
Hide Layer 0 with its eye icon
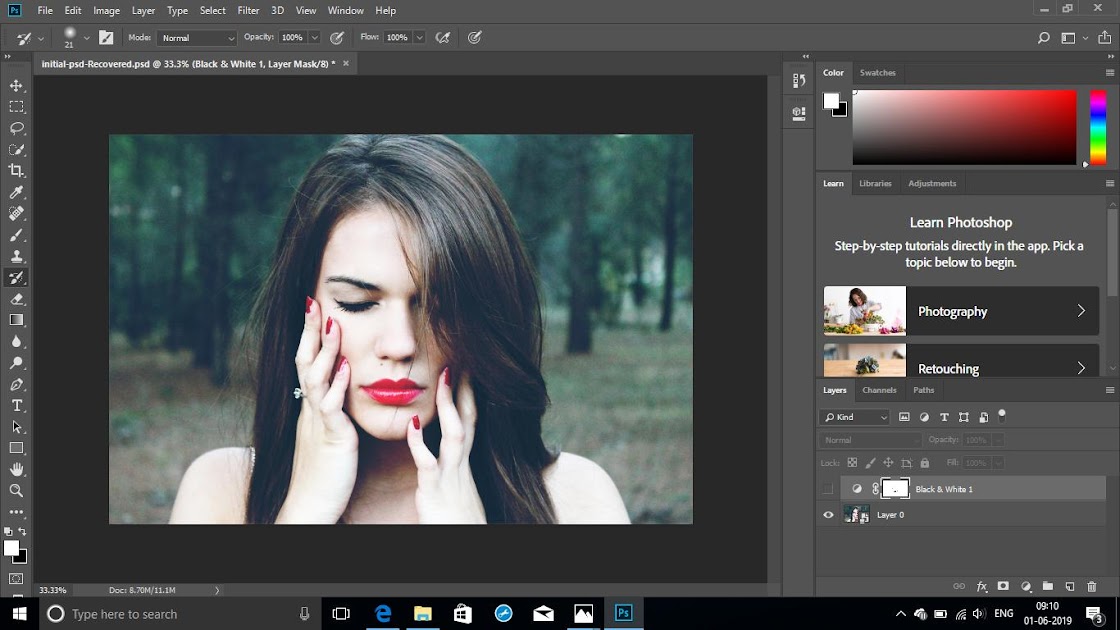tap(827, 514)
